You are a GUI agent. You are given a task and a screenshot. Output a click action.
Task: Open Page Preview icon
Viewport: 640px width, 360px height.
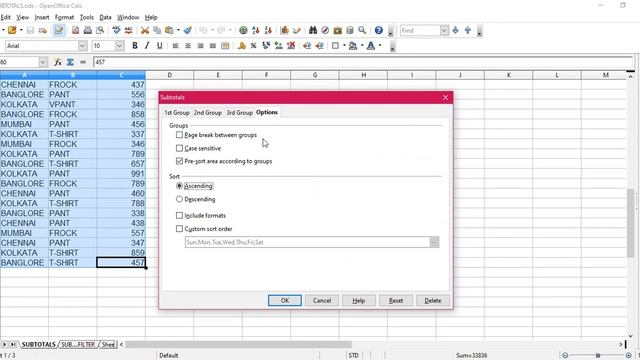coord(100,30)
